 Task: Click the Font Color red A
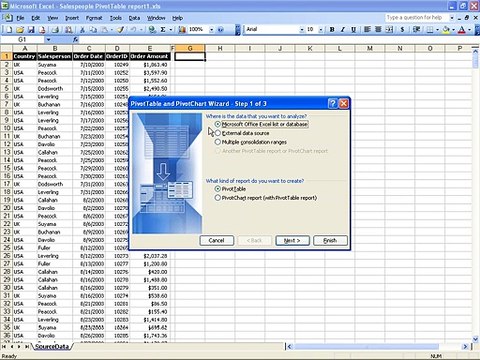point(462,30)
